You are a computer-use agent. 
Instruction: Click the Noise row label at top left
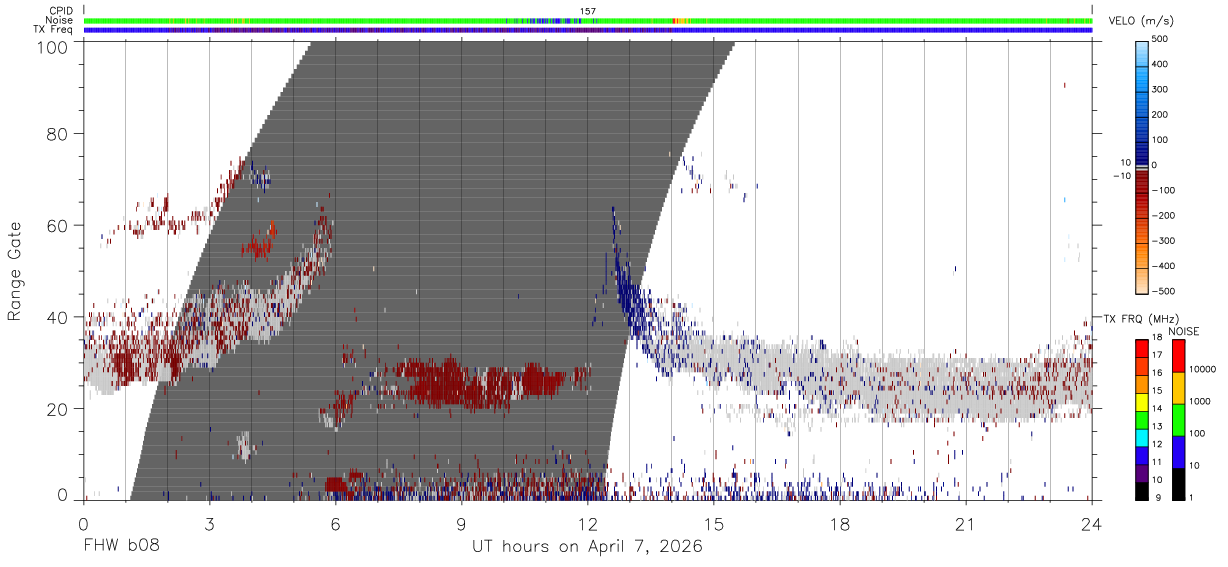(59, 20)
